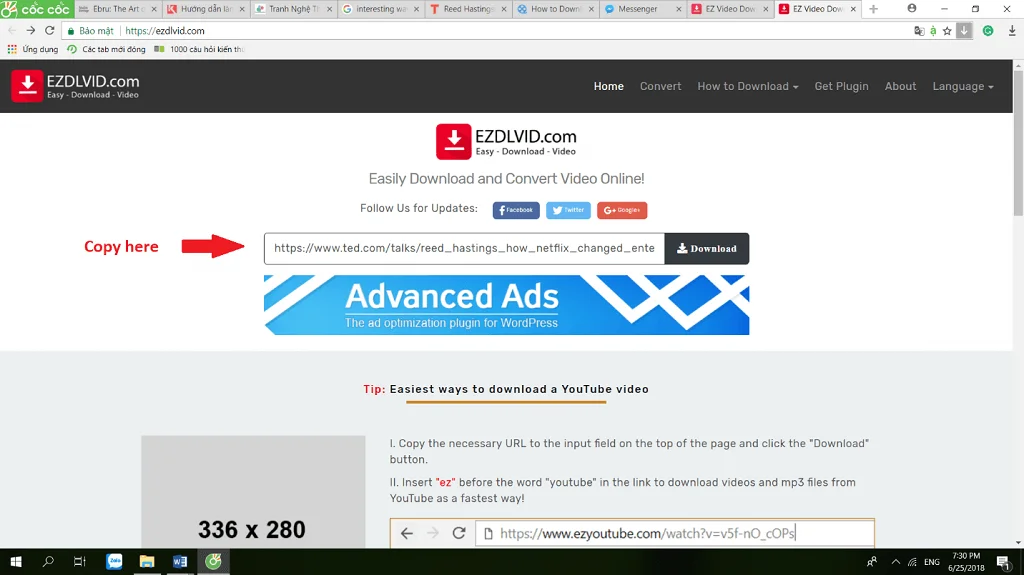Click the browser address bar URL
The image size is (1024, 575).
pos(165,31)
